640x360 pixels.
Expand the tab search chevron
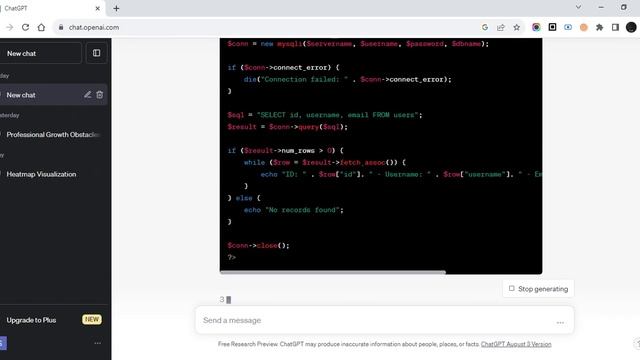pyautogui.click(x=578, y=7)
